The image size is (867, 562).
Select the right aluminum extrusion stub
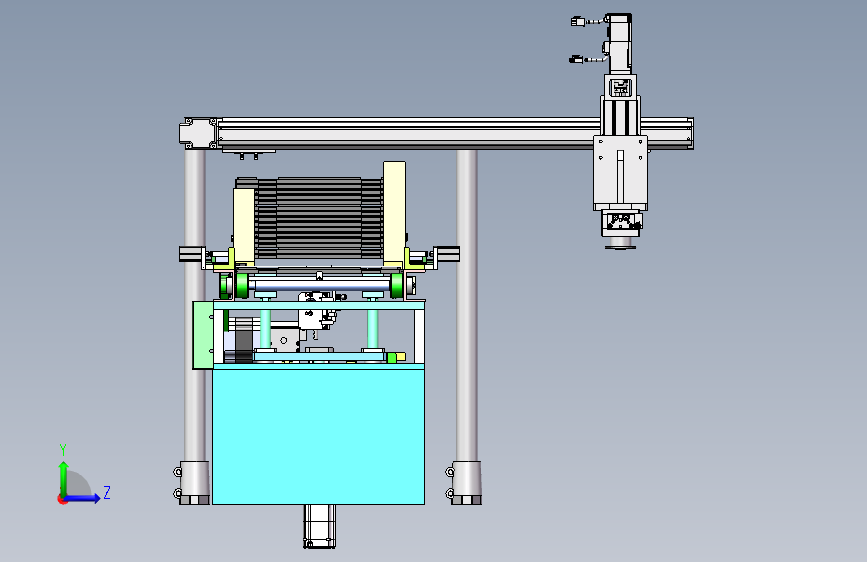coord(447,254)
